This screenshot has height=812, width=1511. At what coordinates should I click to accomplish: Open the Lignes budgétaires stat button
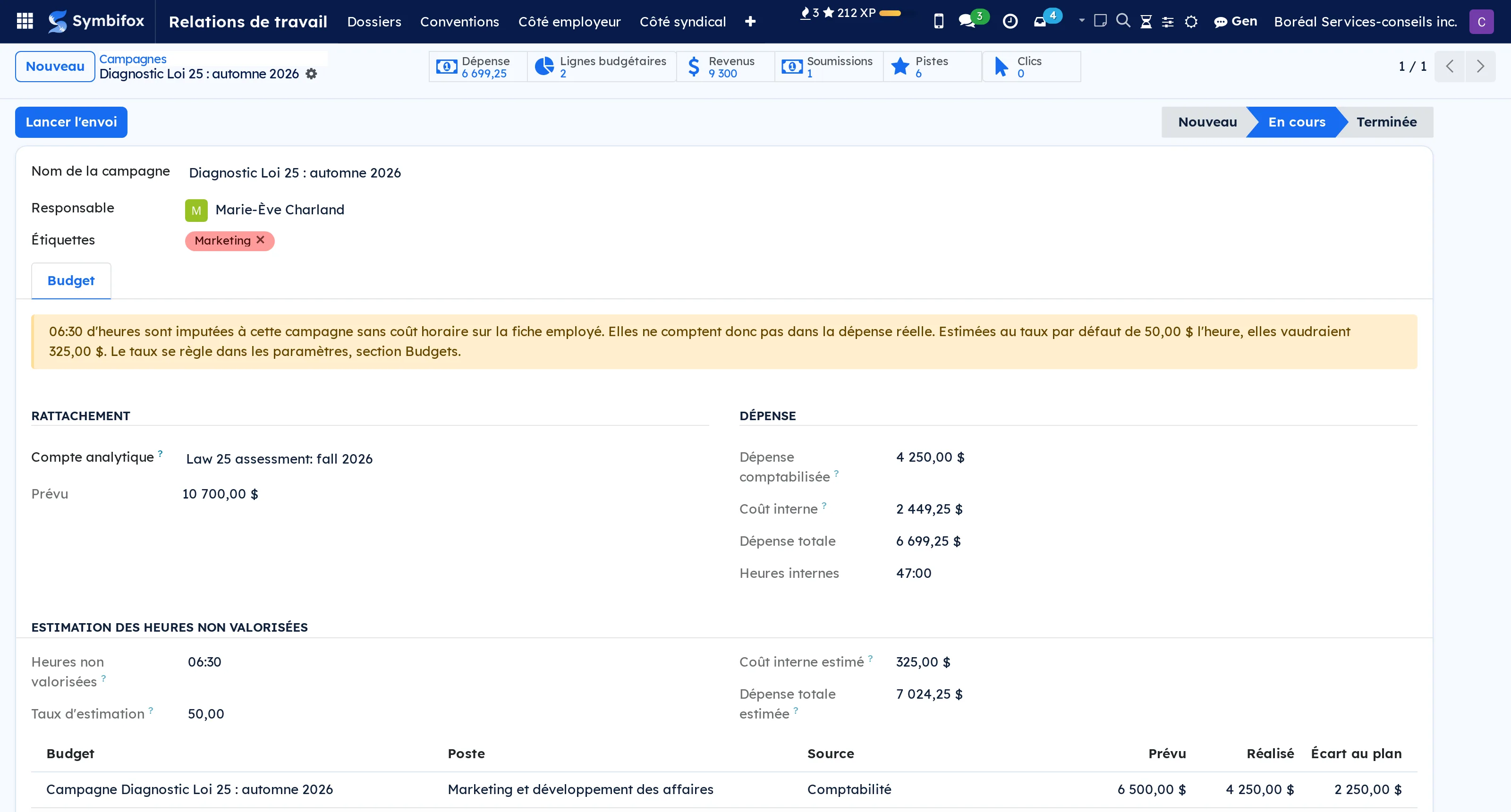[602, 66]
